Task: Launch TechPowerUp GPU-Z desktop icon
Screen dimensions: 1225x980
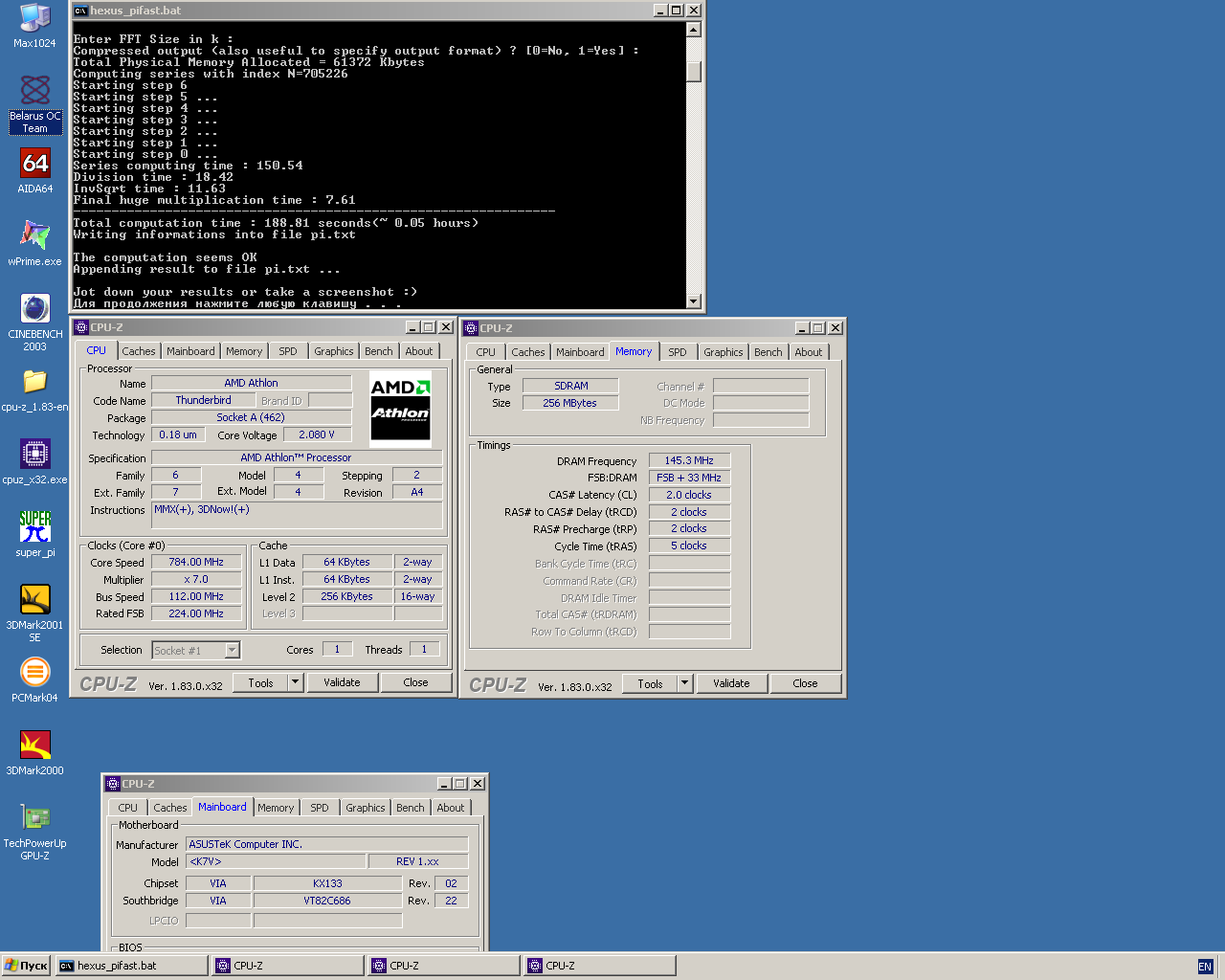Action: pyautogui.click(x=34, y=831)
